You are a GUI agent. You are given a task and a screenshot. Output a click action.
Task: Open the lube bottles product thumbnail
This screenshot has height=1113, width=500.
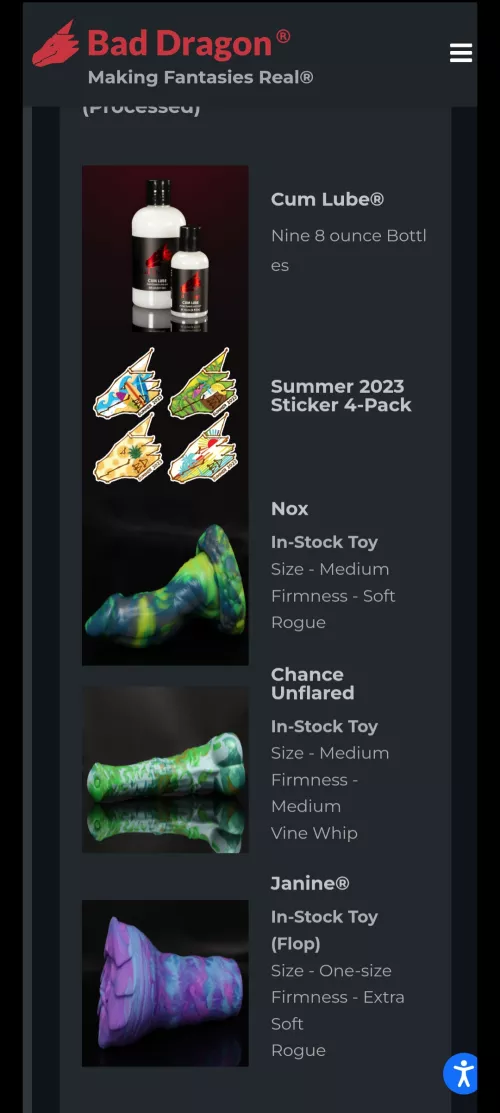[165, 249]
